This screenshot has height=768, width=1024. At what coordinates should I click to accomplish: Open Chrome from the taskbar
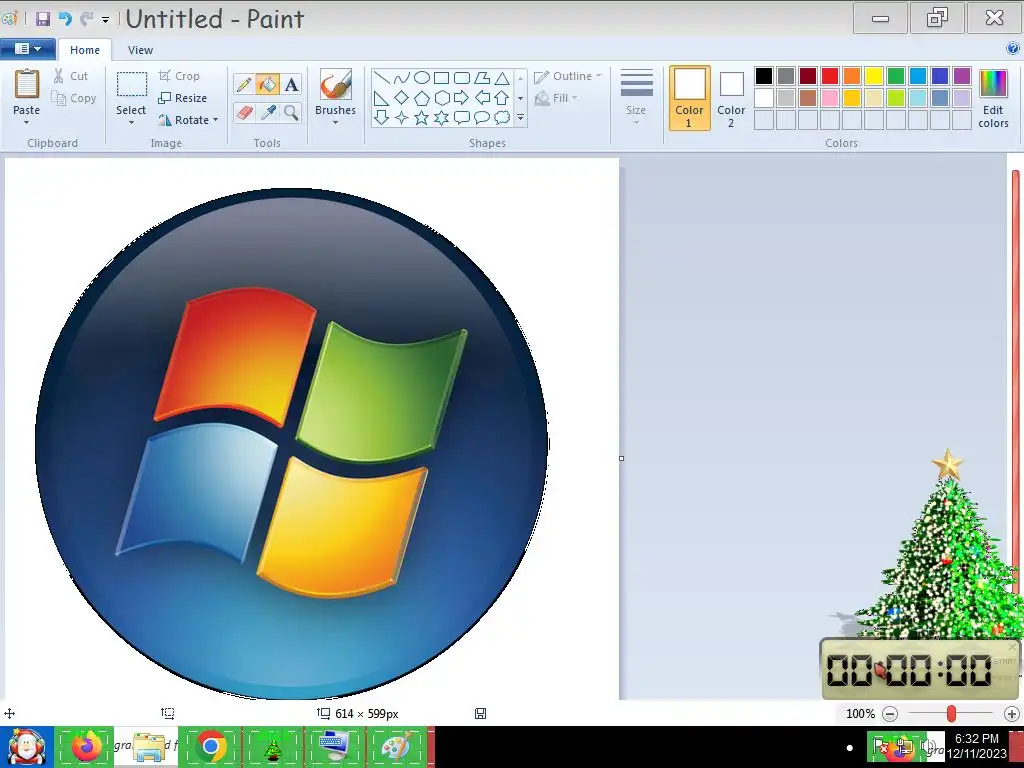210,746
